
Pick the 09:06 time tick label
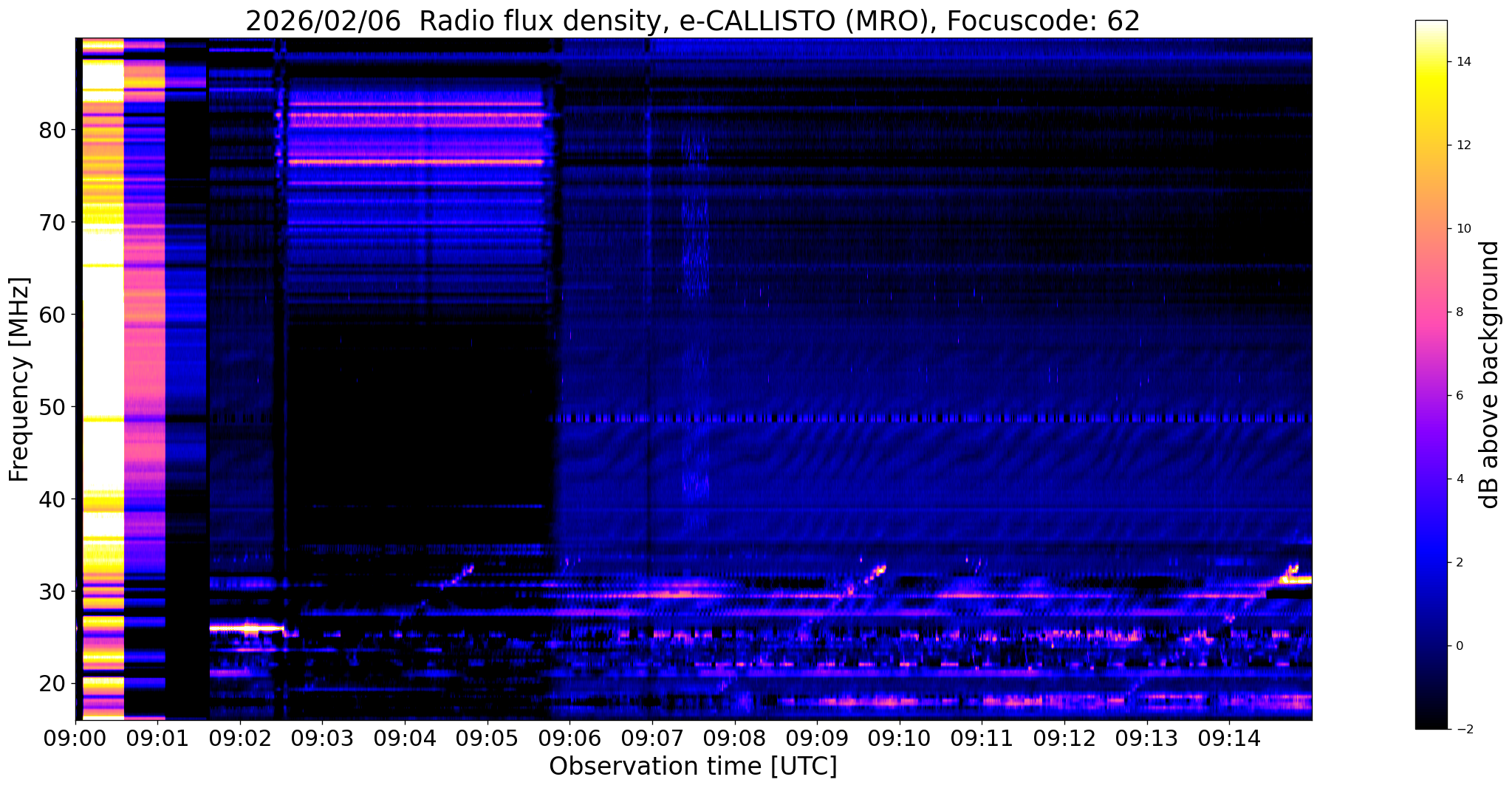(x=569, y=737)
